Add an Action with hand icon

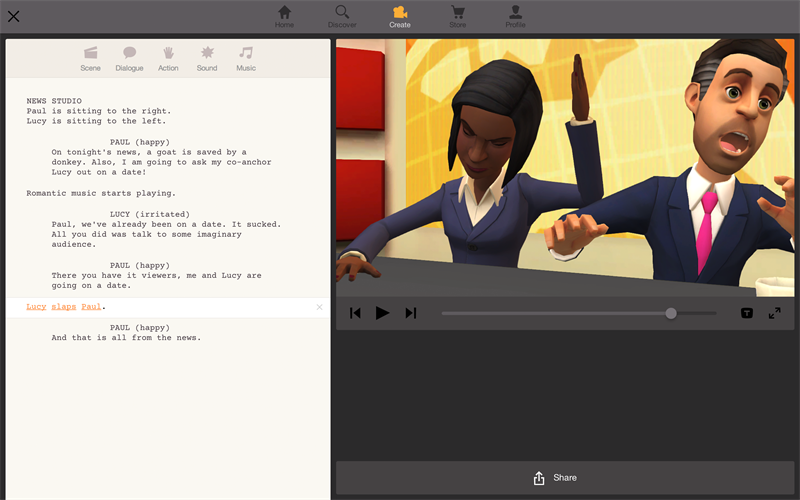coord(168,58)
